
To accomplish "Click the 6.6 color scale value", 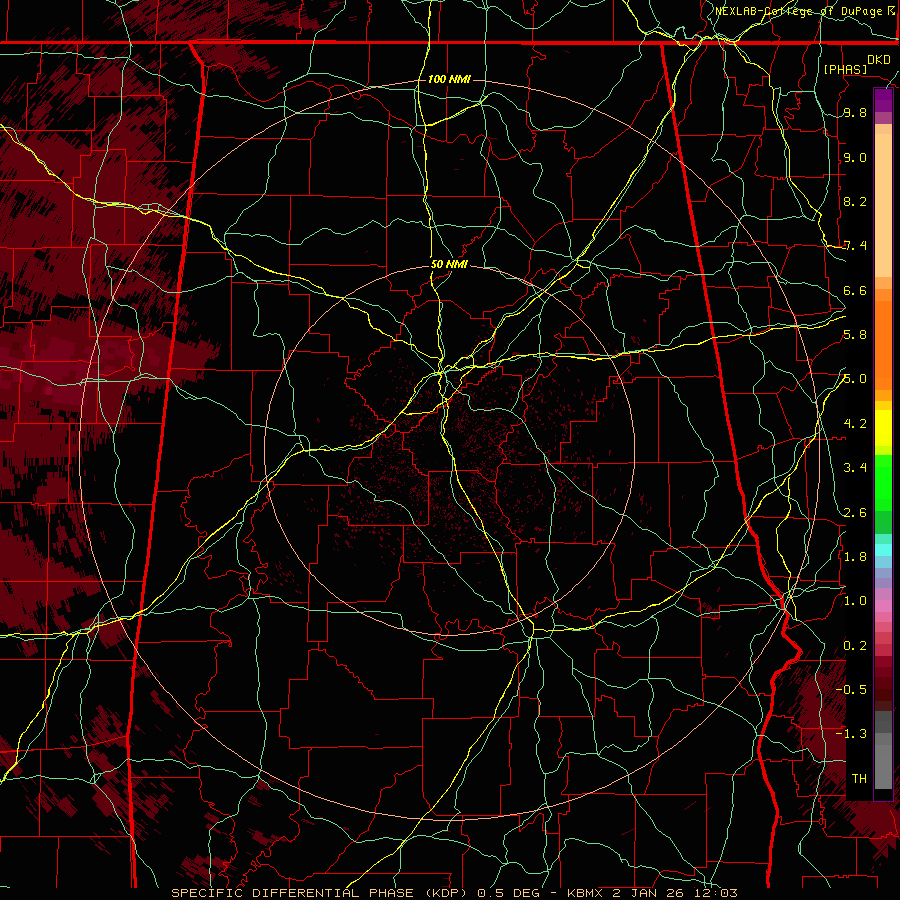I will pos(855,290).
